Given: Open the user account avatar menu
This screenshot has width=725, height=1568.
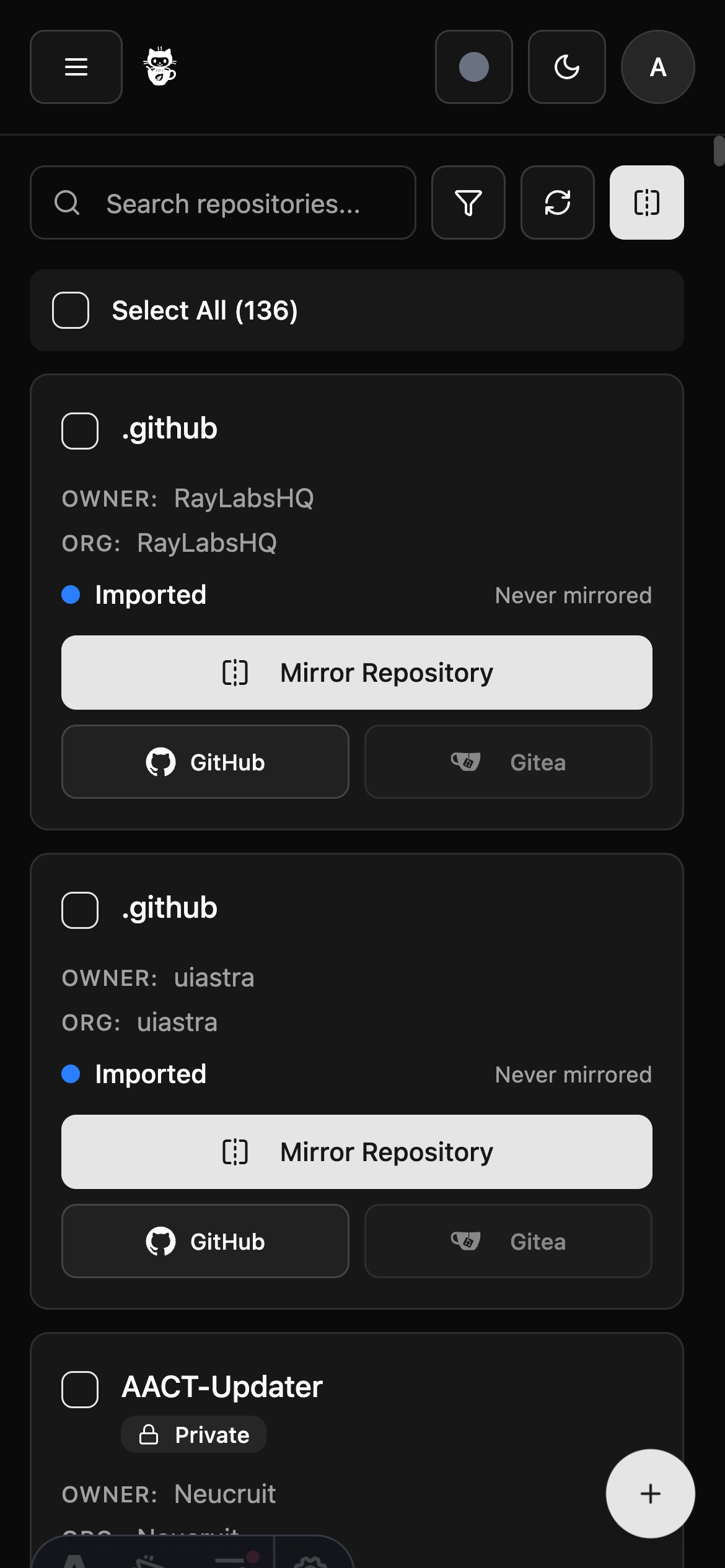Looking at the screenshot, I should (x=657, y=67).
